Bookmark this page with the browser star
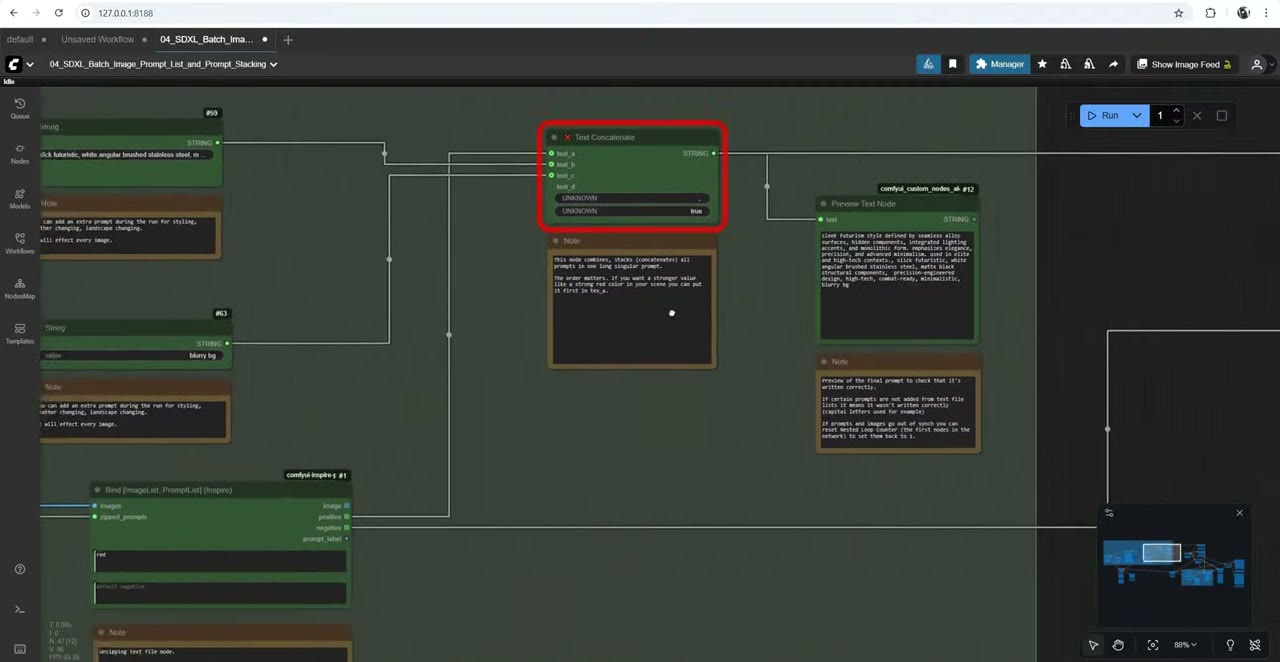The height and width of the screenshot is (662, 1280). [x=1179, y=13]
